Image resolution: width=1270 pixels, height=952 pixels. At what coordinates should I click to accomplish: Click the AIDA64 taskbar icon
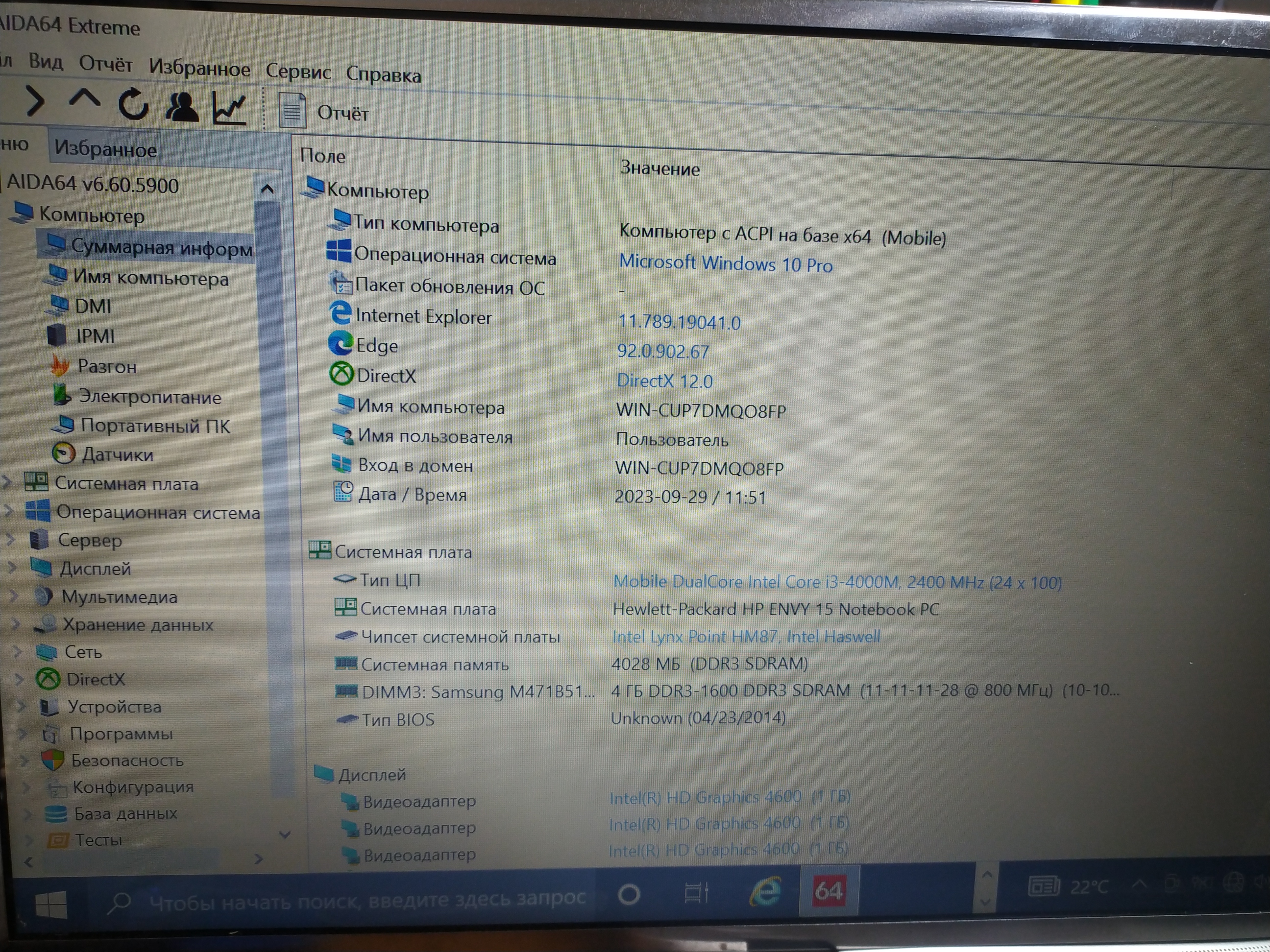click(829, 890)
